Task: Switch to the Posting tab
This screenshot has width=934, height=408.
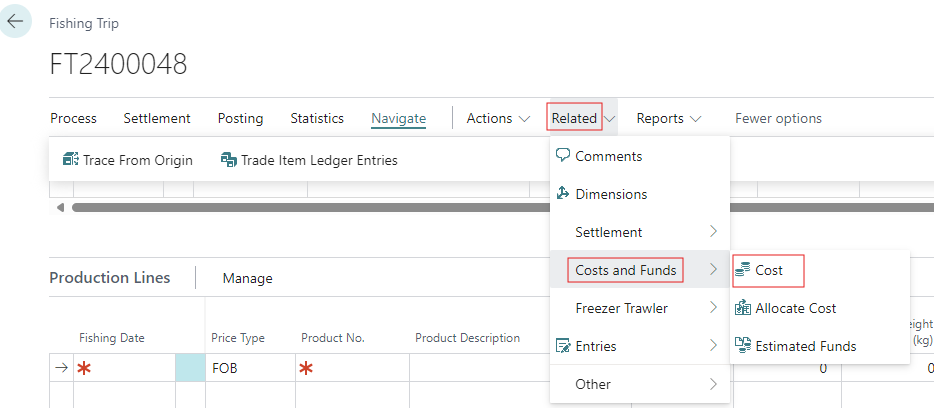Action: (240, 118)
